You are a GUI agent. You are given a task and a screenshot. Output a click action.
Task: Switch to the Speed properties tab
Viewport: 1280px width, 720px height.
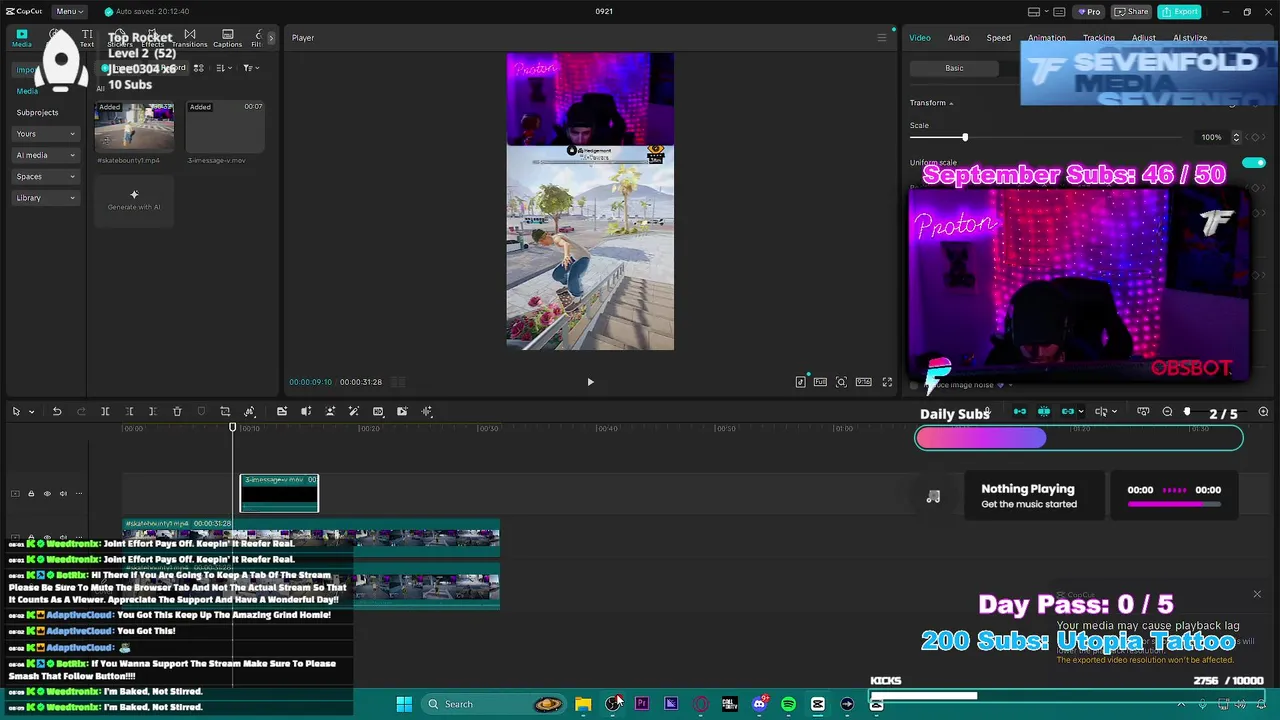point(999,38)
